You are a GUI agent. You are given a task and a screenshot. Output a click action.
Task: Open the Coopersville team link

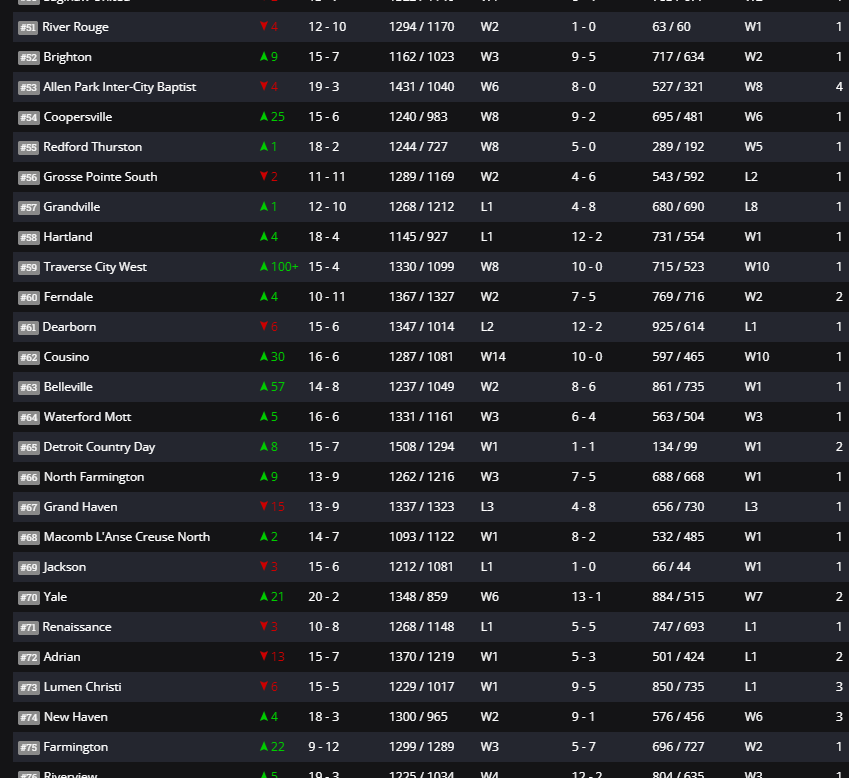(77, 117)
